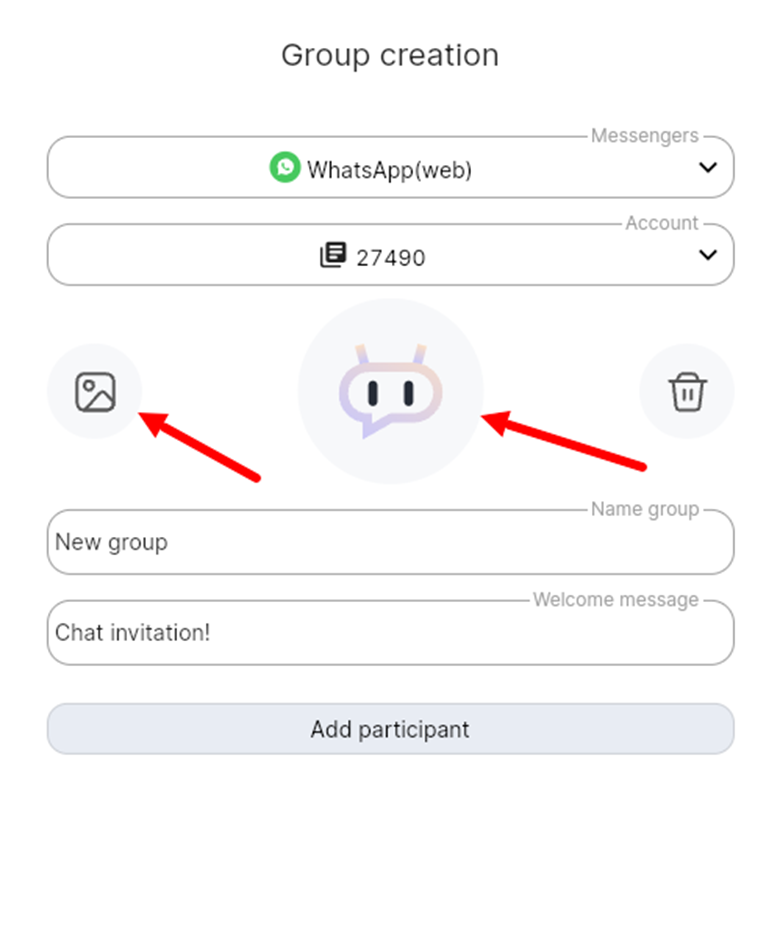
Task: Click the Welcome message field label
Action: [x=615, y=600]
